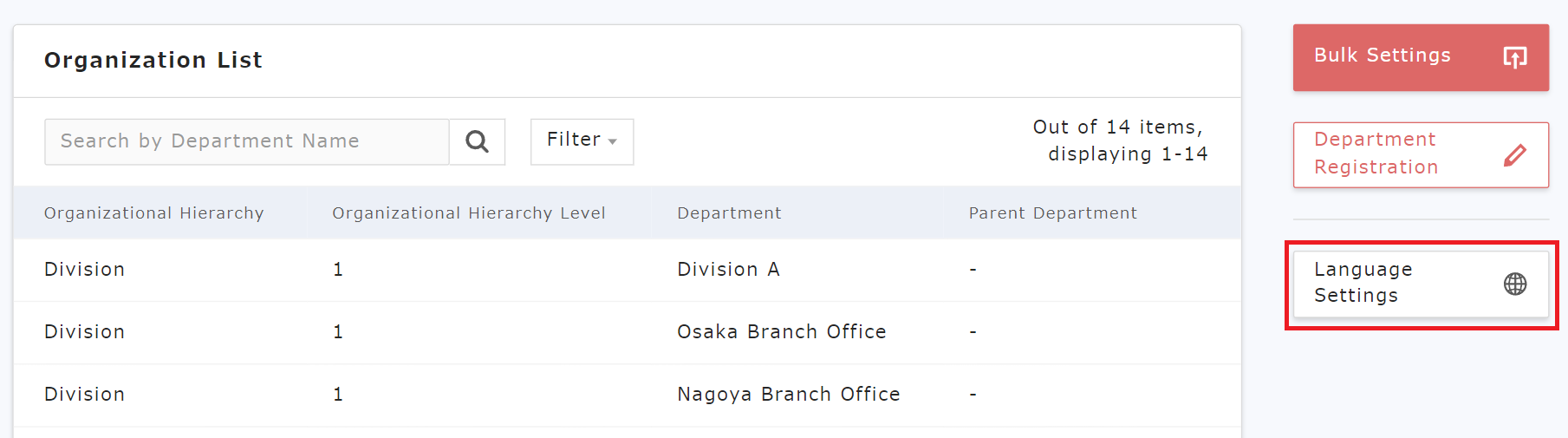
Task: Click the Parent Department column header
Action: 1052,213
